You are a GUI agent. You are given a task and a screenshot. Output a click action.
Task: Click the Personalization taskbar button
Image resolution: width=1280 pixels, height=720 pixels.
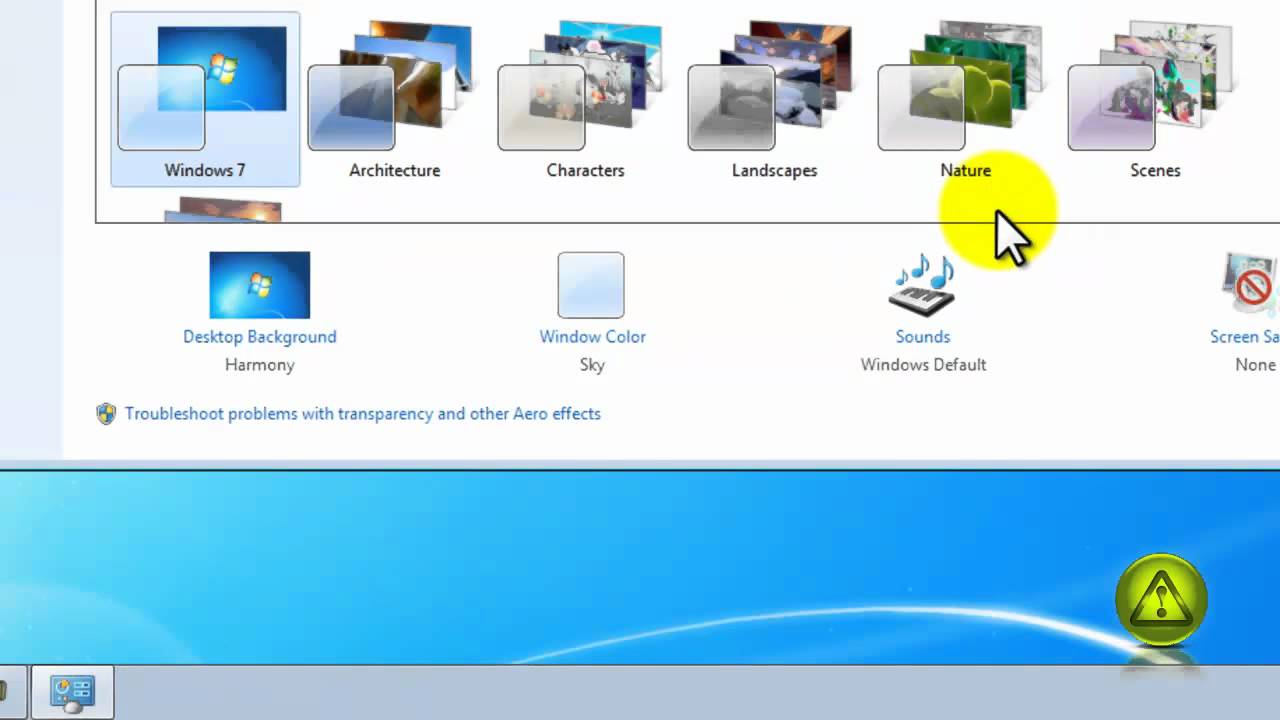tap(72, 692)
